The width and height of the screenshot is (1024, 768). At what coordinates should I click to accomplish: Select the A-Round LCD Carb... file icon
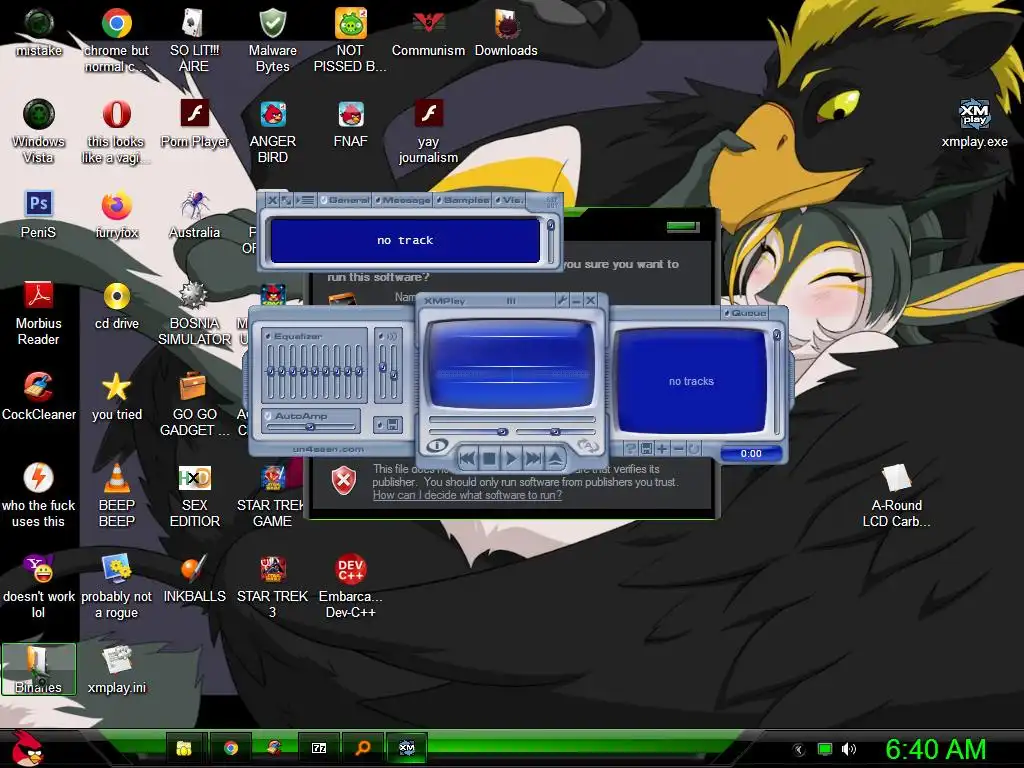(x=896, y=496)
